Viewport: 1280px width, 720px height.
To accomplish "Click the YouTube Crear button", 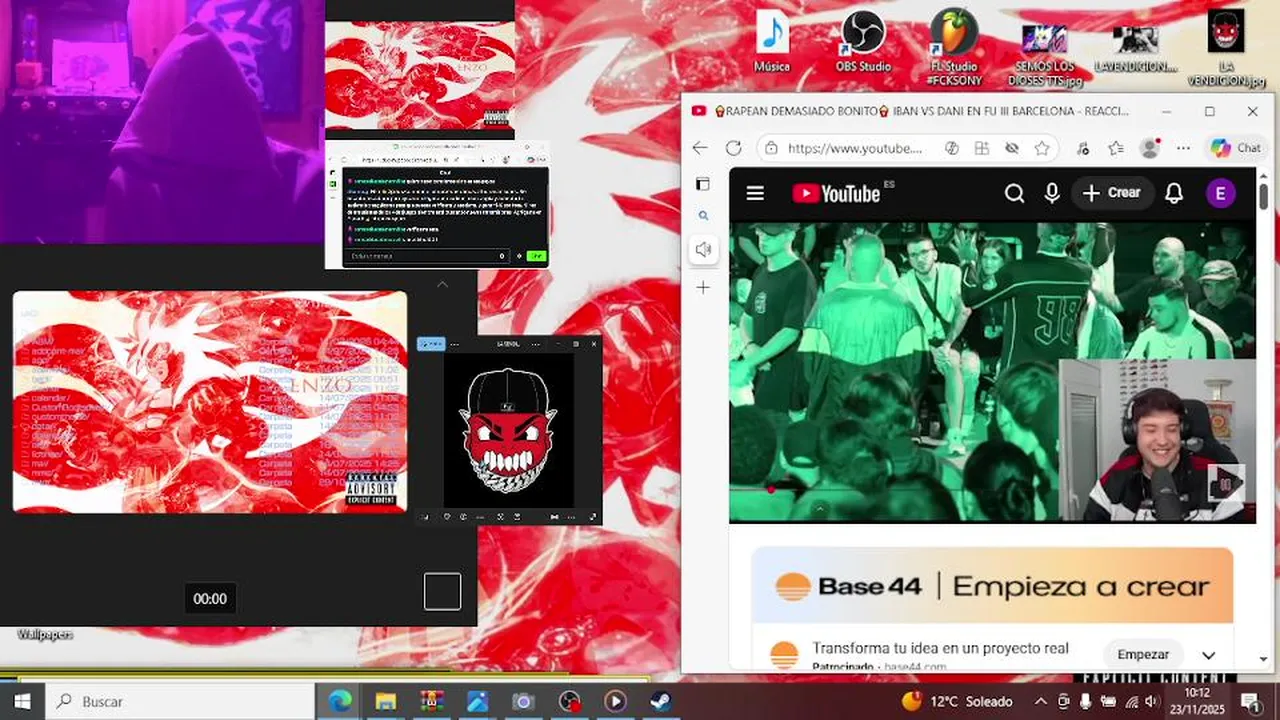I will pyautogui.click(x=1111, y=193).
